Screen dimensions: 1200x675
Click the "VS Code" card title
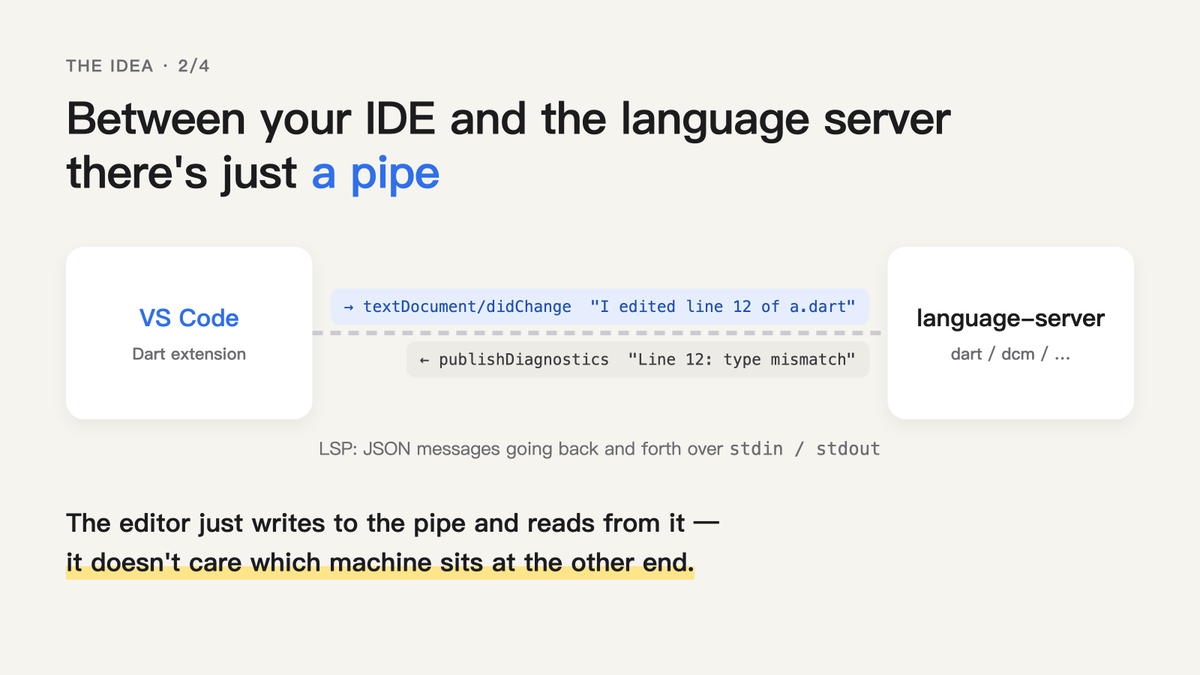(x=189, y=318)
